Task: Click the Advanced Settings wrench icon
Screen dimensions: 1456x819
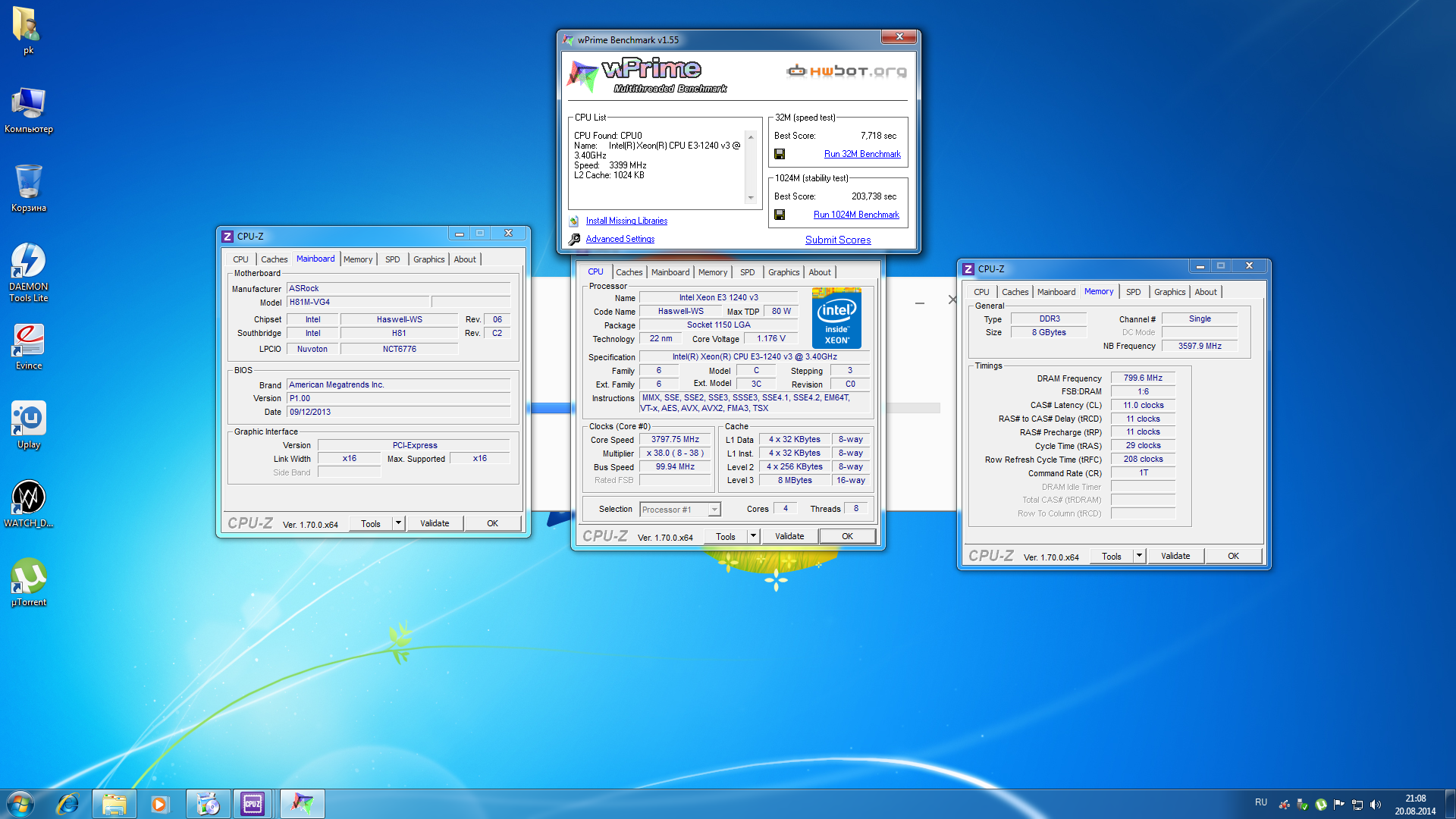Action: 574,239
